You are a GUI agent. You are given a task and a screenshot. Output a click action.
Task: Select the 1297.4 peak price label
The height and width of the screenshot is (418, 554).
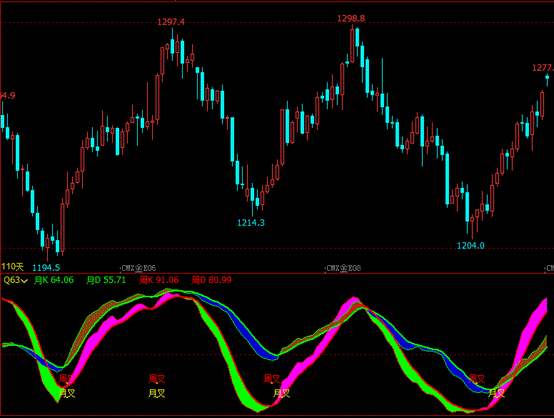pyautogui.click(x=171, y=22)
